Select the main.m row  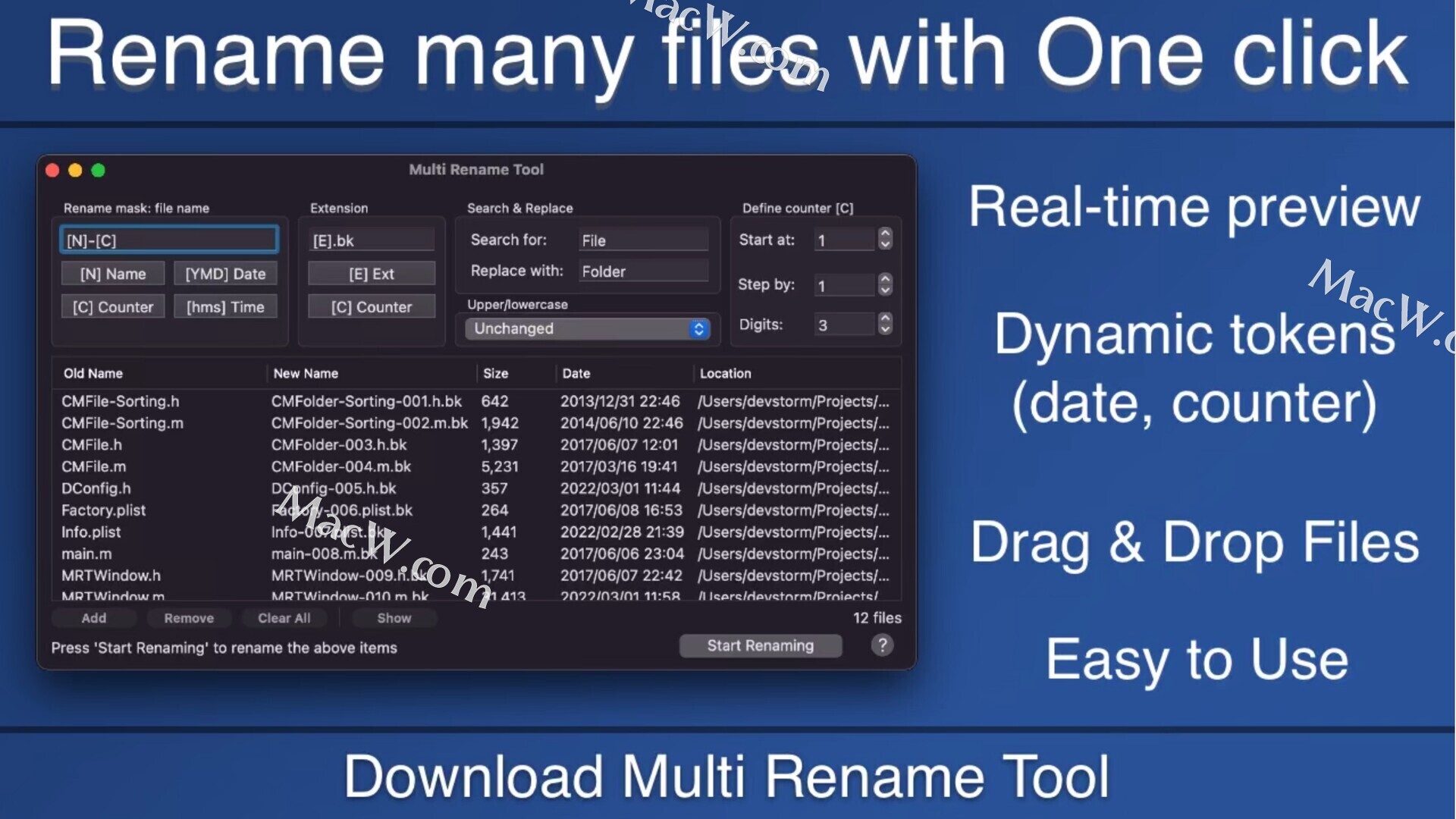476,554
